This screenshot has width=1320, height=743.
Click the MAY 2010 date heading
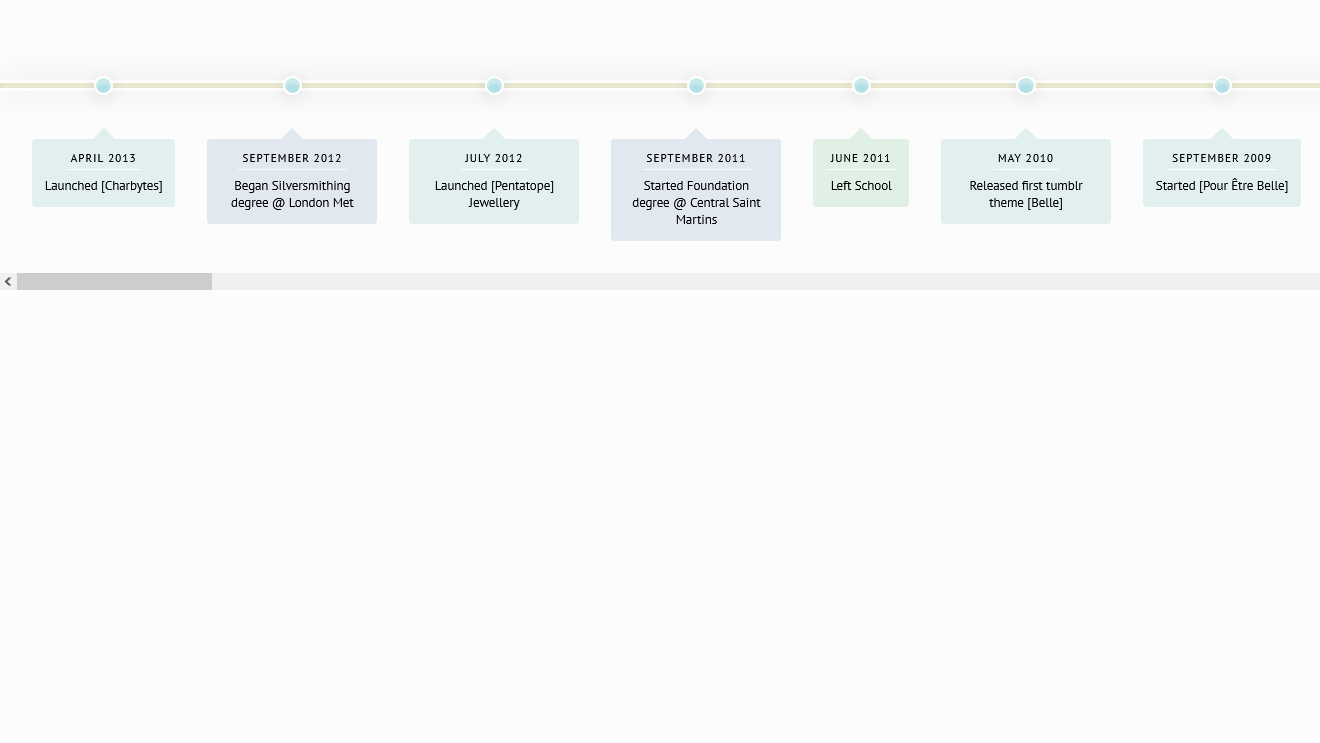coord(1026,158)
